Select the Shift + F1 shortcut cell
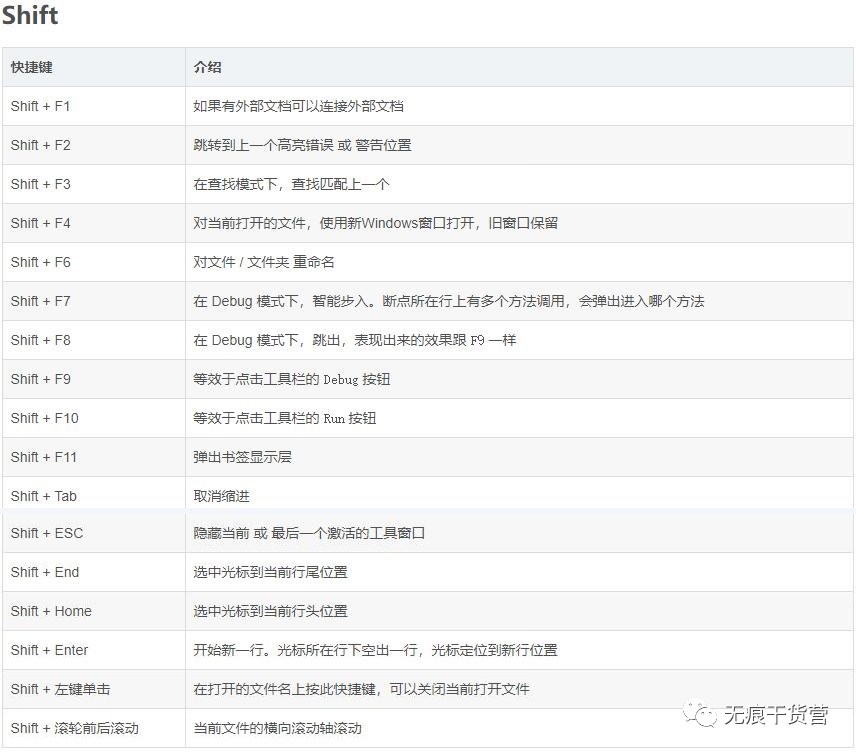Image resolution: width=856 pixels, height=752 pixels. (x=94, y=106)
